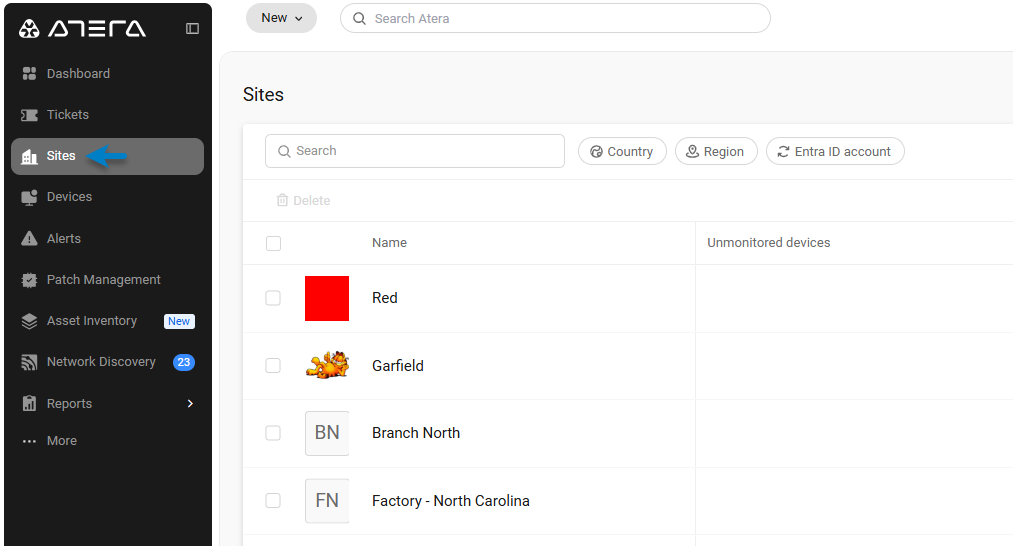Open Patch Management gear icon
The width and height of the screenshot is (1013, 546).
click(29, 280)
